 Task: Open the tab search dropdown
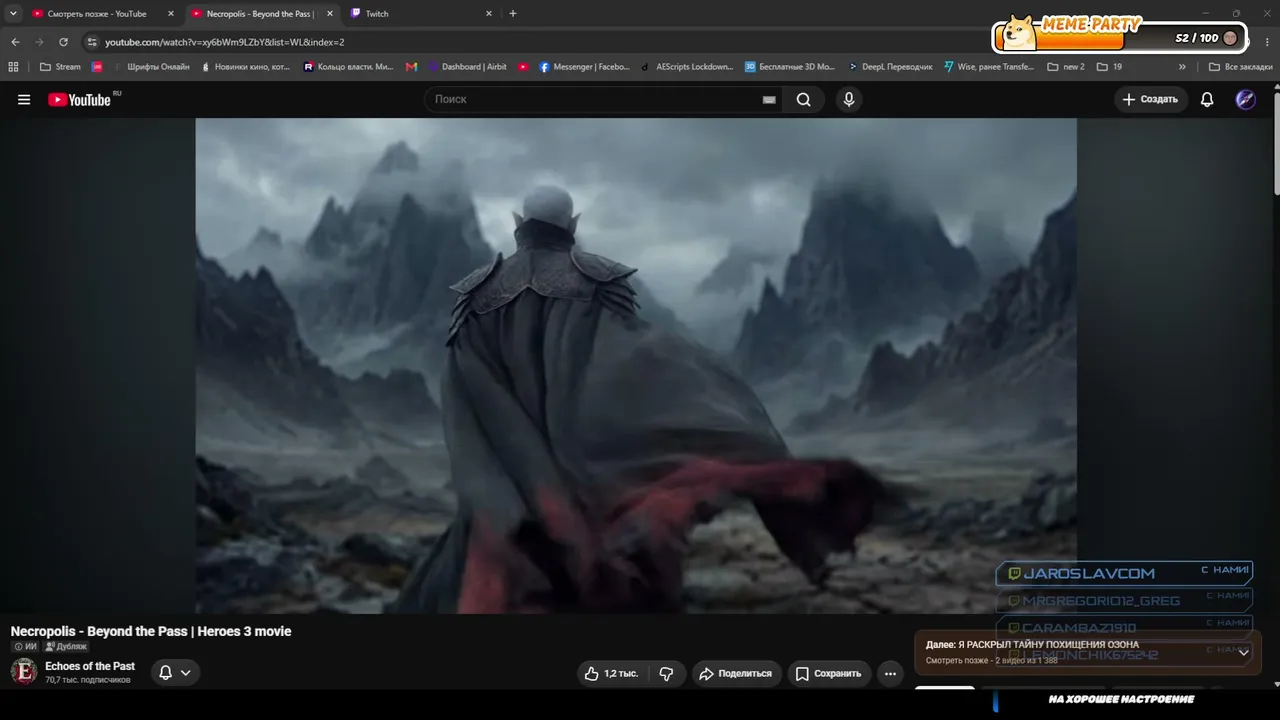coord(13,14)
